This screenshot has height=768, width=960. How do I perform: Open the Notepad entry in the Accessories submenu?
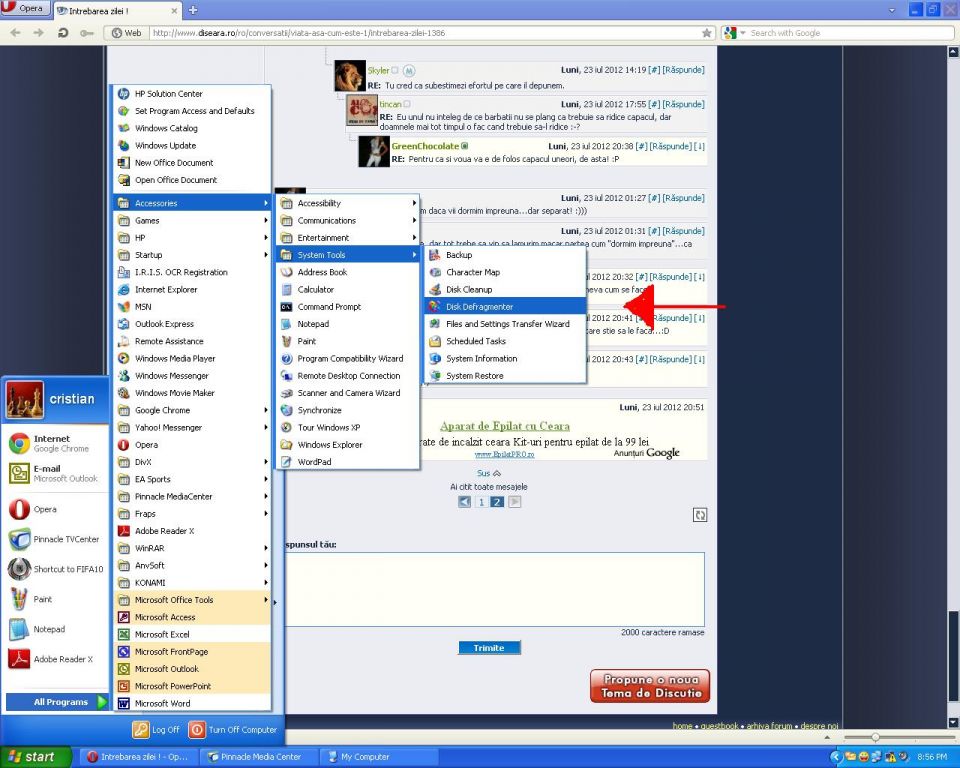(348, 324)
